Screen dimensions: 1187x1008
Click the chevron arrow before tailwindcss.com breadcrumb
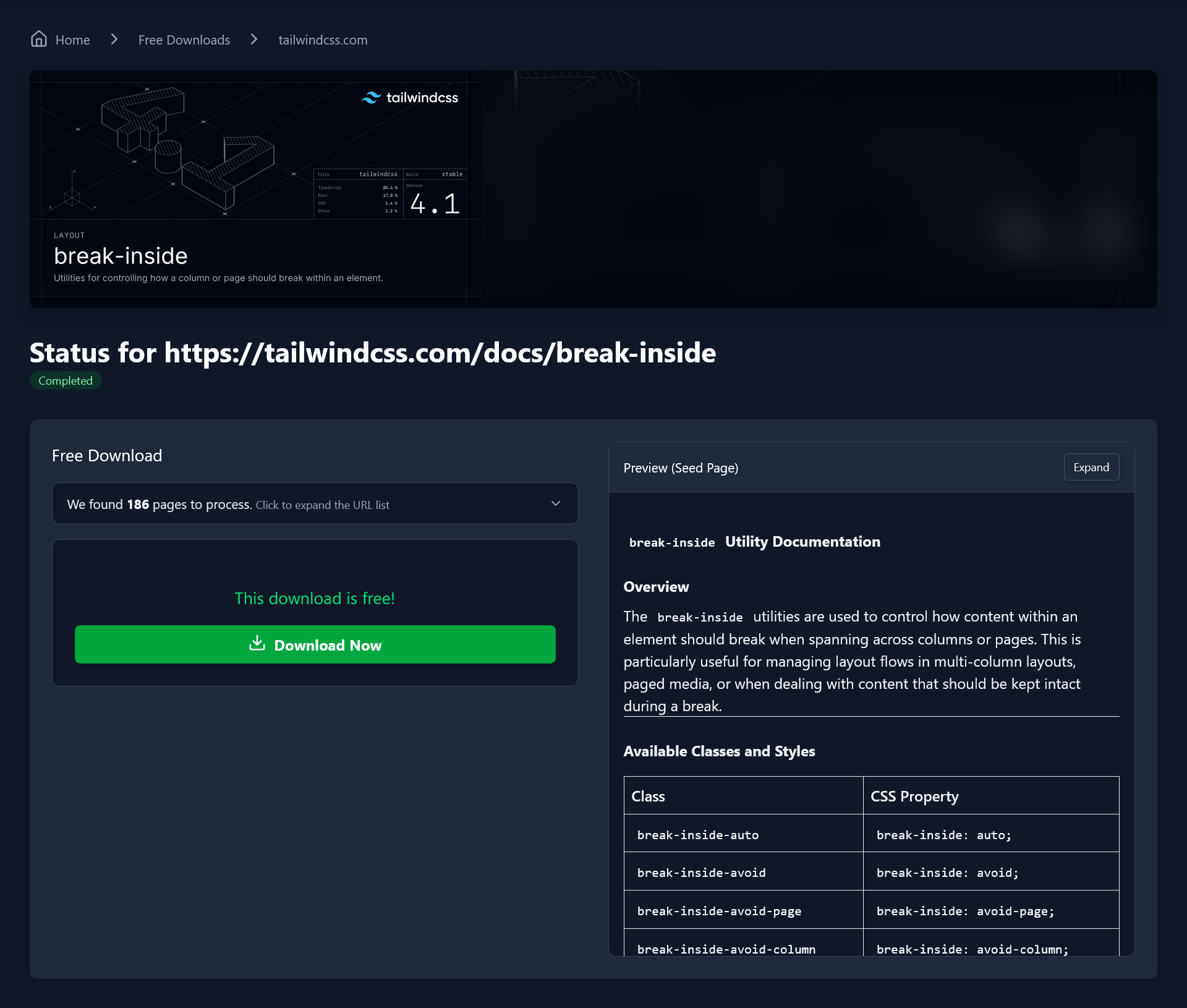point(253,39)
